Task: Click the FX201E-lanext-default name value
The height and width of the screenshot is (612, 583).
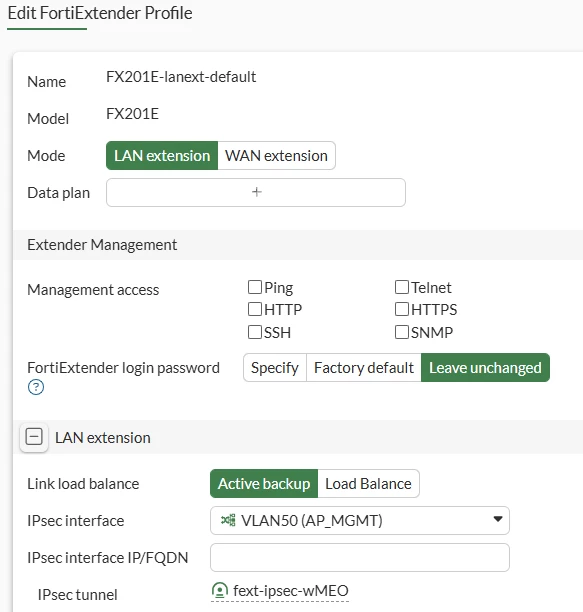Action: point(181,77)
